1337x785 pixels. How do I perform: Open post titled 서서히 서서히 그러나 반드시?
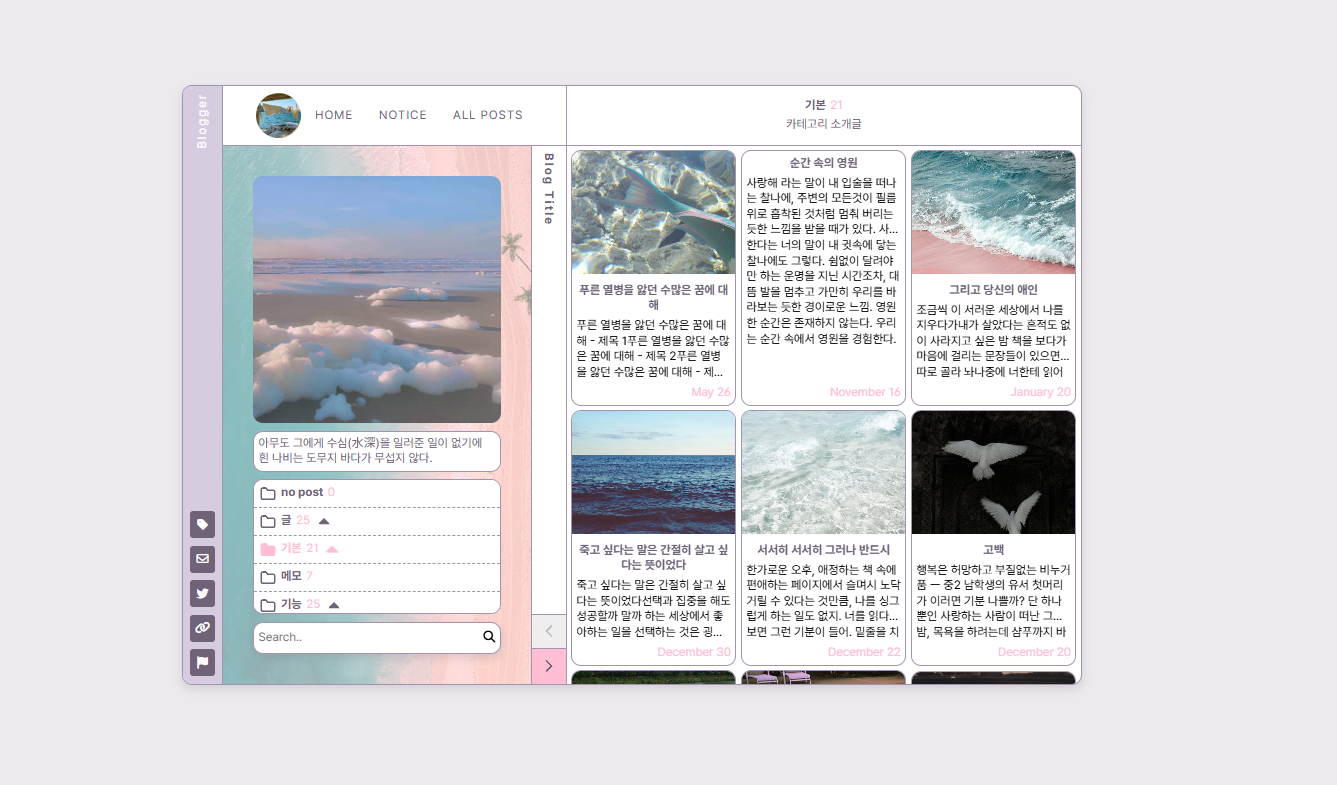pos(823,550)
